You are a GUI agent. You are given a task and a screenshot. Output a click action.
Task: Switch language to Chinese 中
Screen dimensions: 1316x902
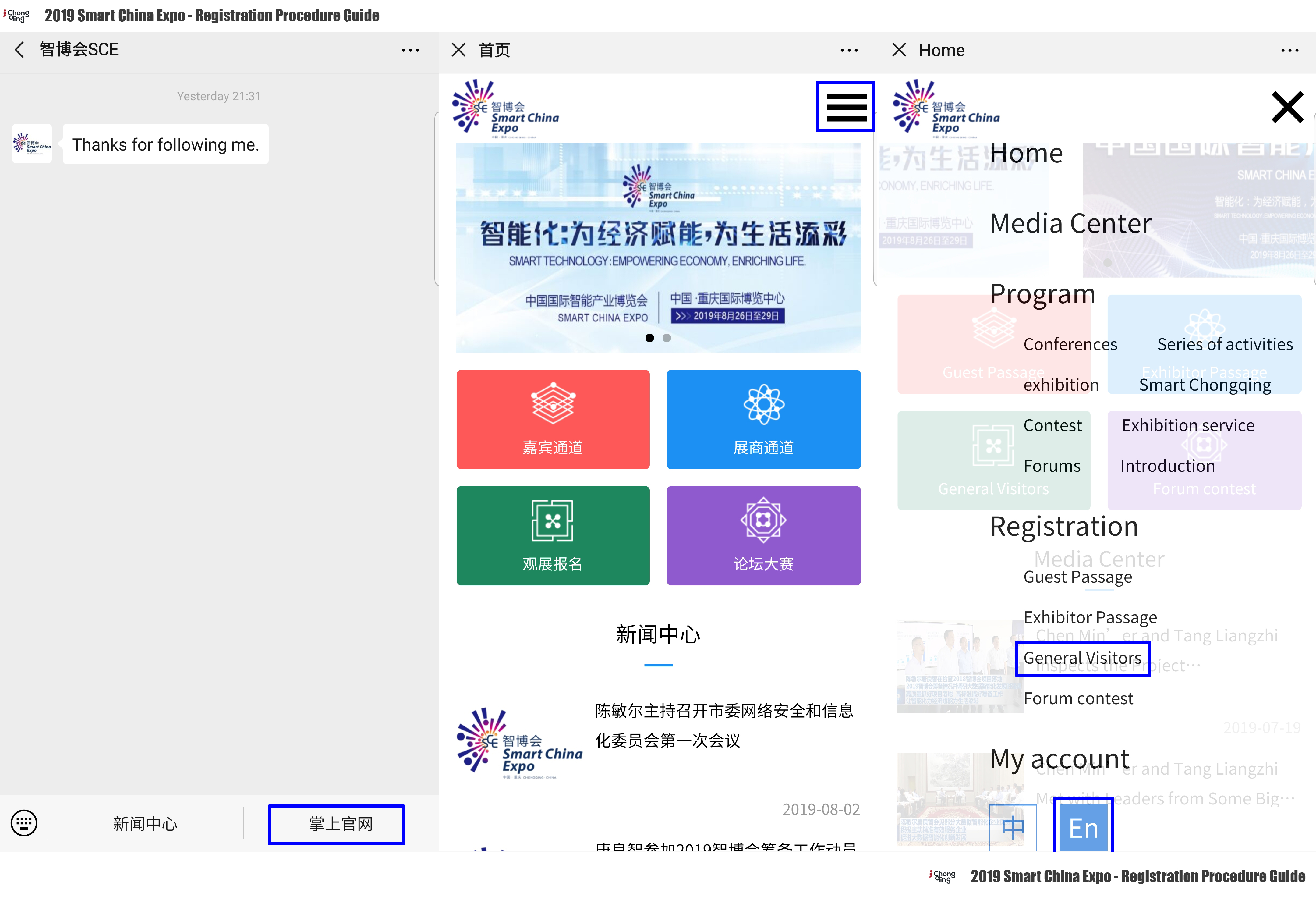click(1013, 828)
